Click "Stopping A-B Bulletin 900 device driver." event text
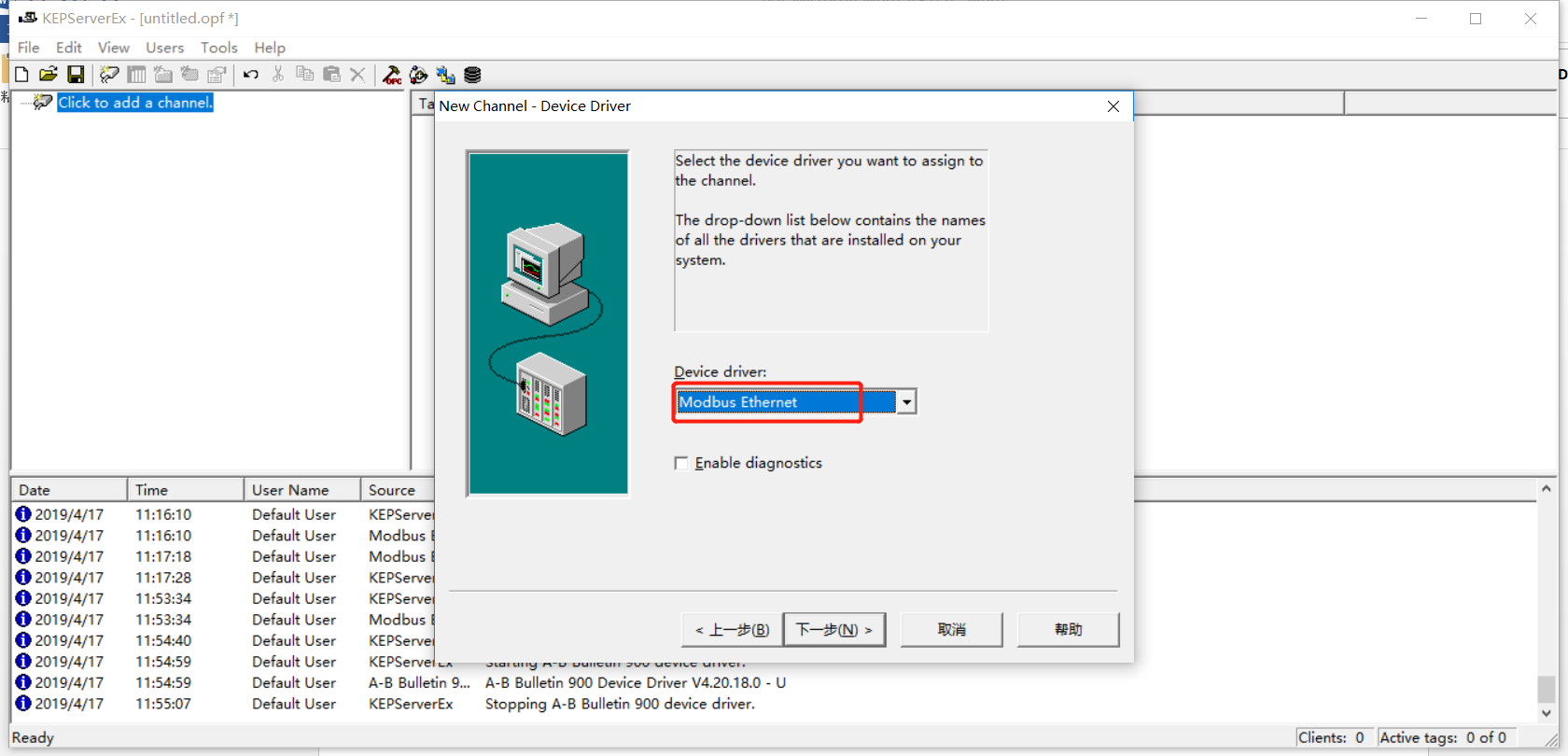 click(x=620, y=704)
